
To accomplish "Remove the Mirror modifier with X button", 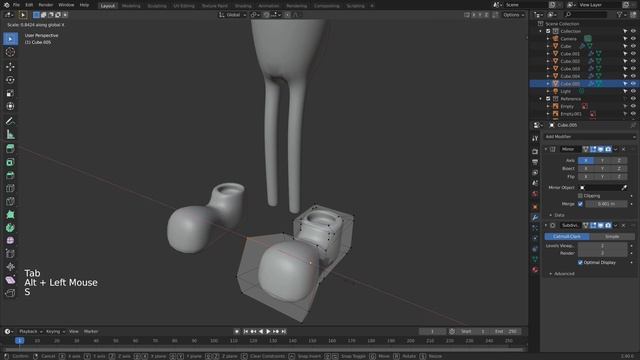I will click(x=623, y=149).
